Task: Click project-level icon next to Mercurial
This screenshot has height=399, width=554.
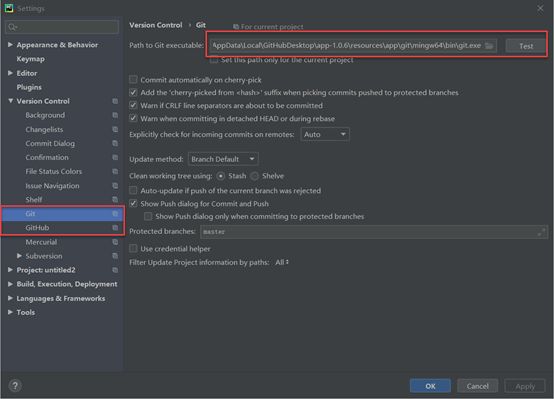Action: [x=115, y=242]
